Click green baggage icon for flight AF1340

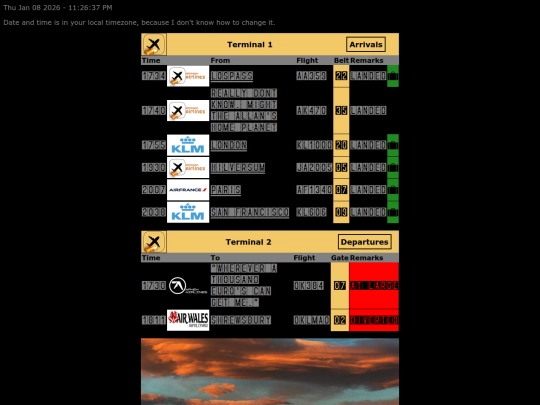click(x=393, y=190)
